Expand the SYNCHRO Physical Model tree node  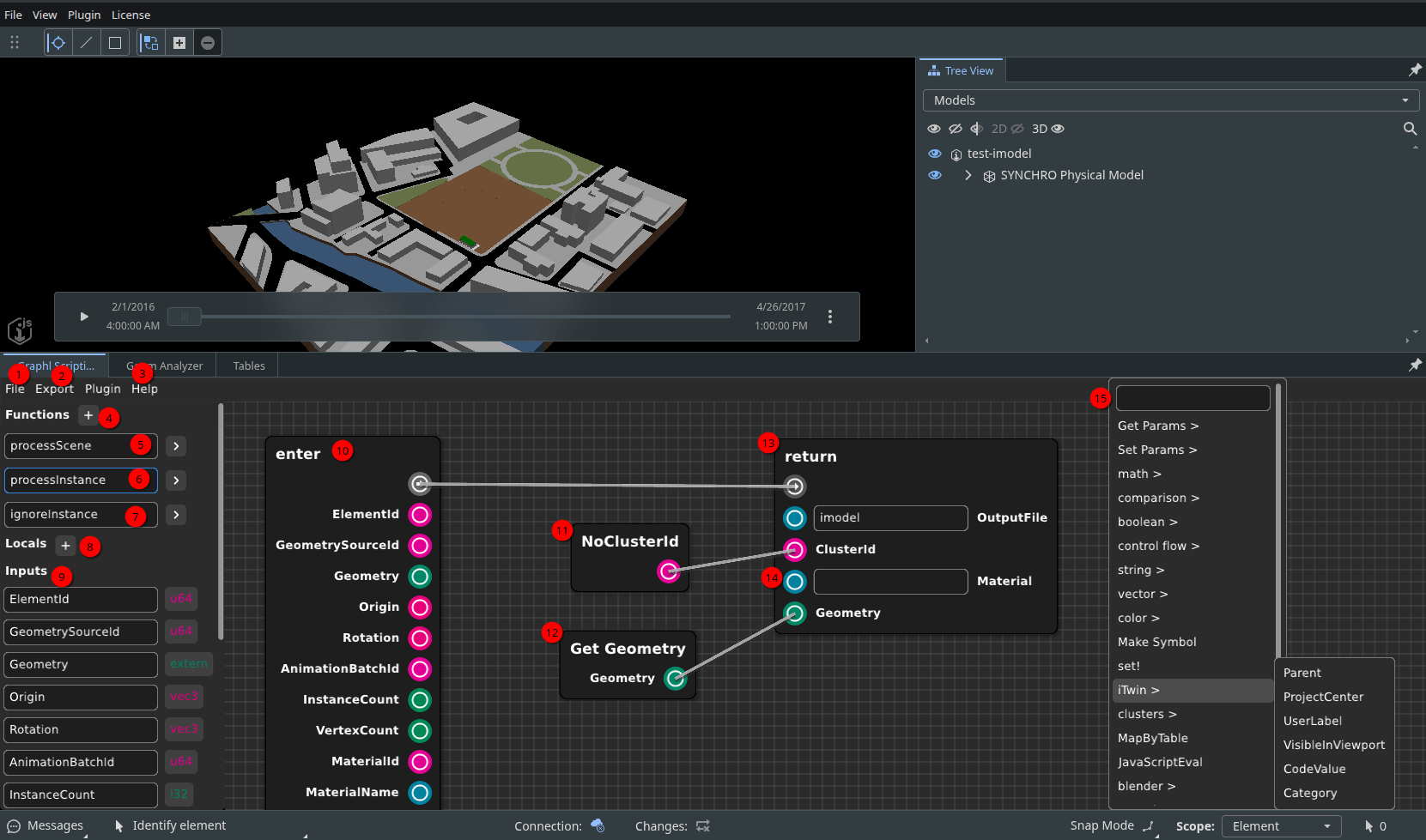(968, 175)
